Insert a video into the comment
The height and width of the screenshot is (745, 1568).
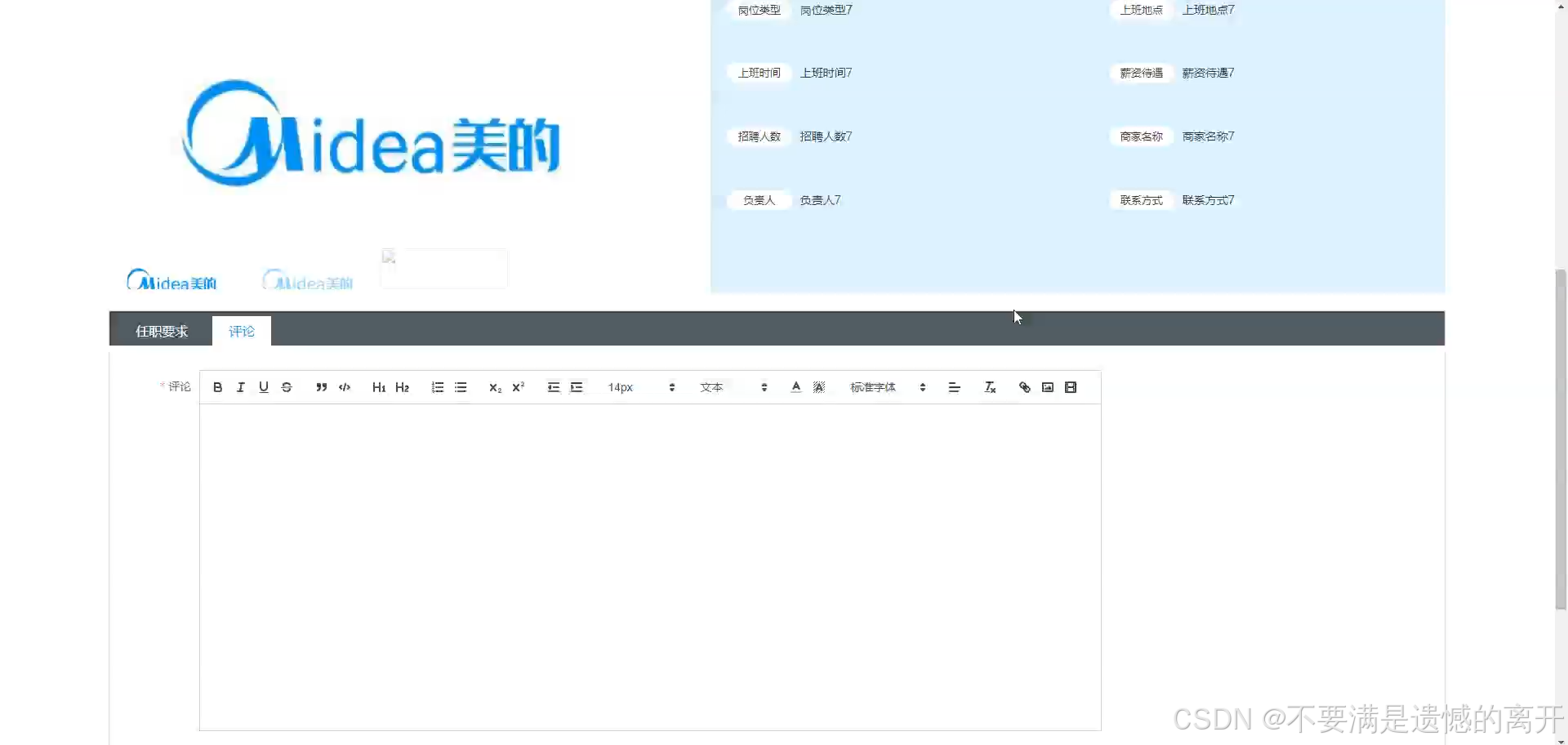point(1071,387)
